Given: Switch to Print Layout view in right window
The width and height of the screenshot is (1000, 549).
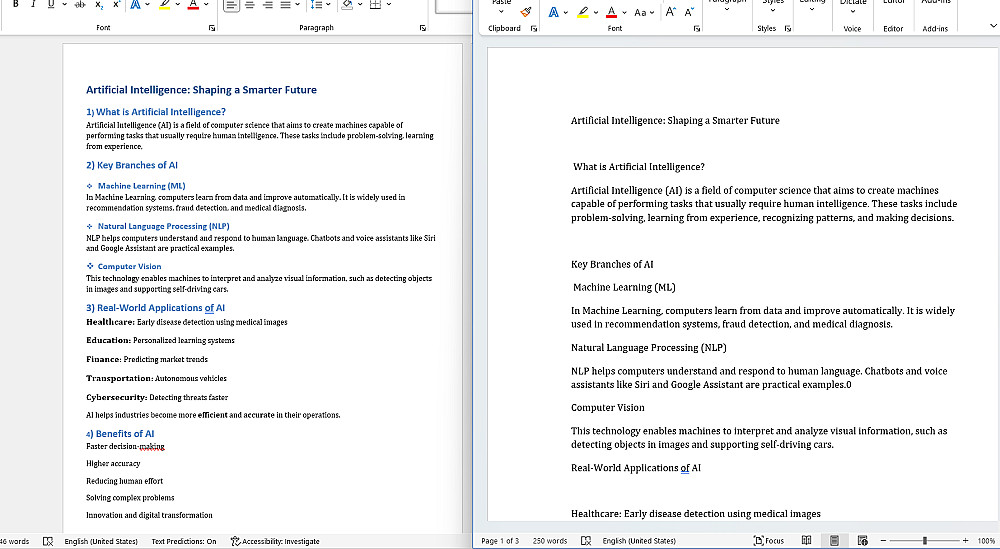Looking at the screenshot, I should click(x=834, y=541).
